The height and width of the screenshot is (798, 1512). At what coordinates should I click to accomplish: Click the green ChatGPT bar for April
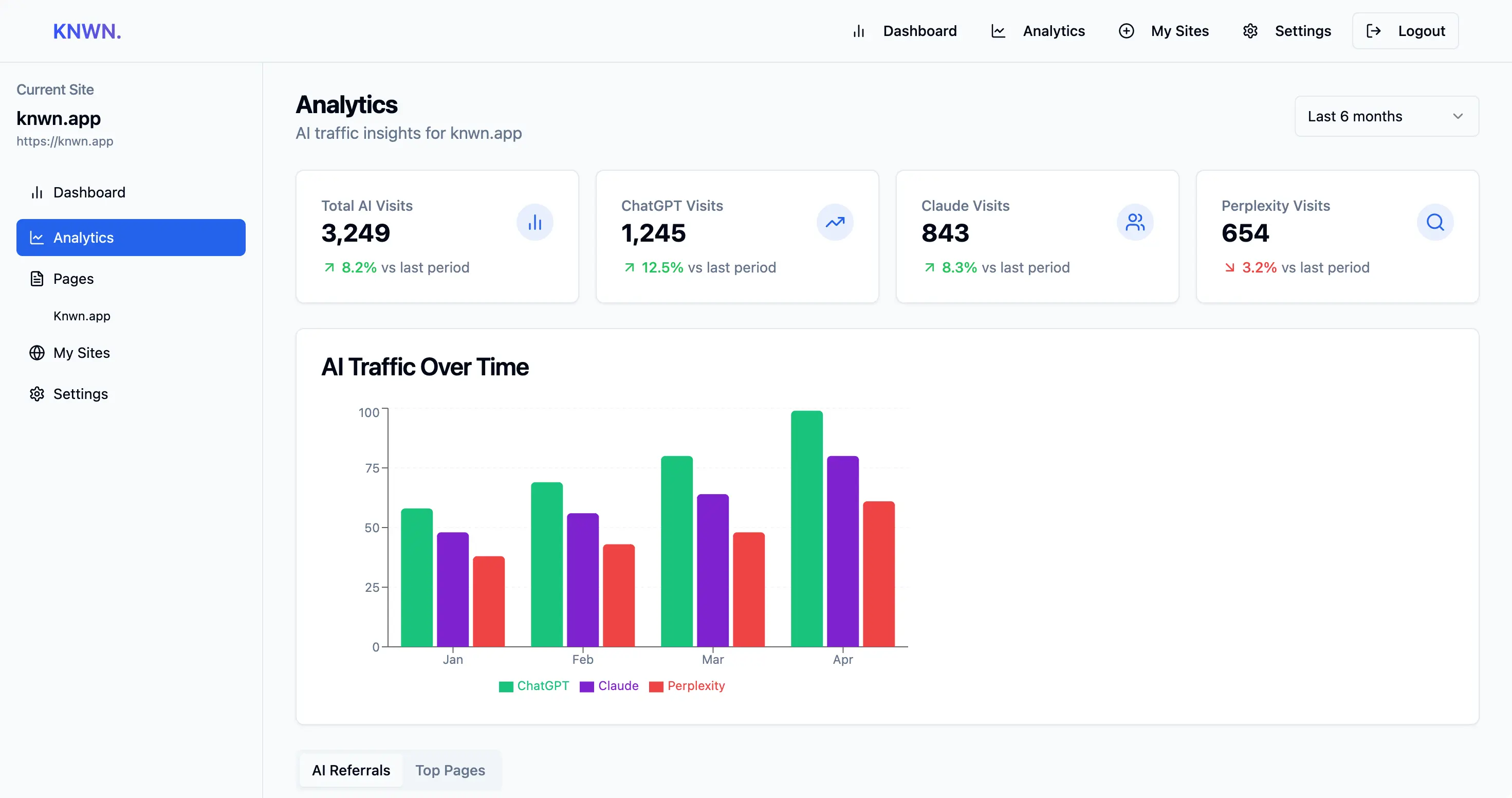click(806, 529)
